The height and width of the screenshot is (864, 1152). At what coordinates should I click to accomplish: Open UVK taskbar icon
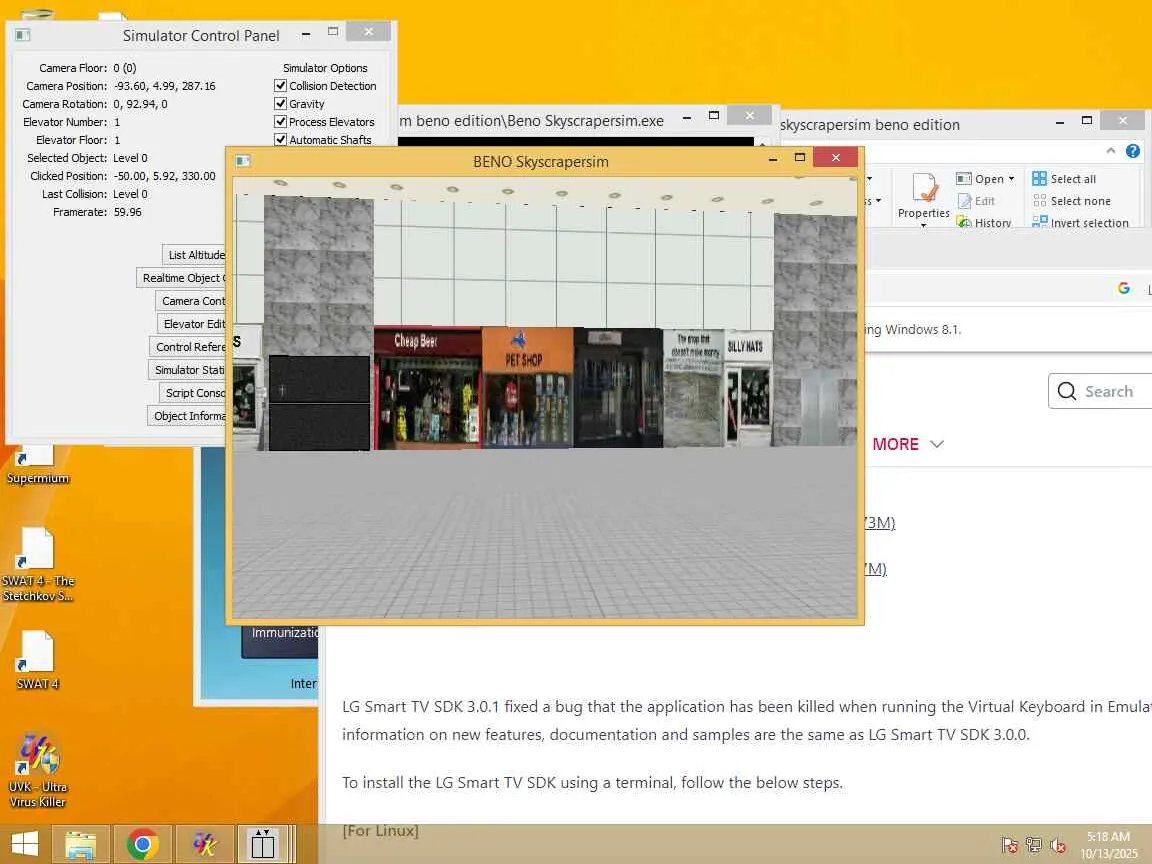coord(205,845)
